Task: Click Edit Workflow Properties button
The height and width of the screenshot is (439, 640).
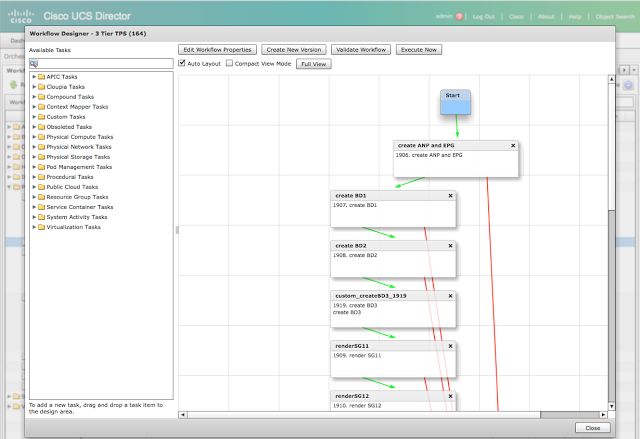Action: tap(217, 49)
